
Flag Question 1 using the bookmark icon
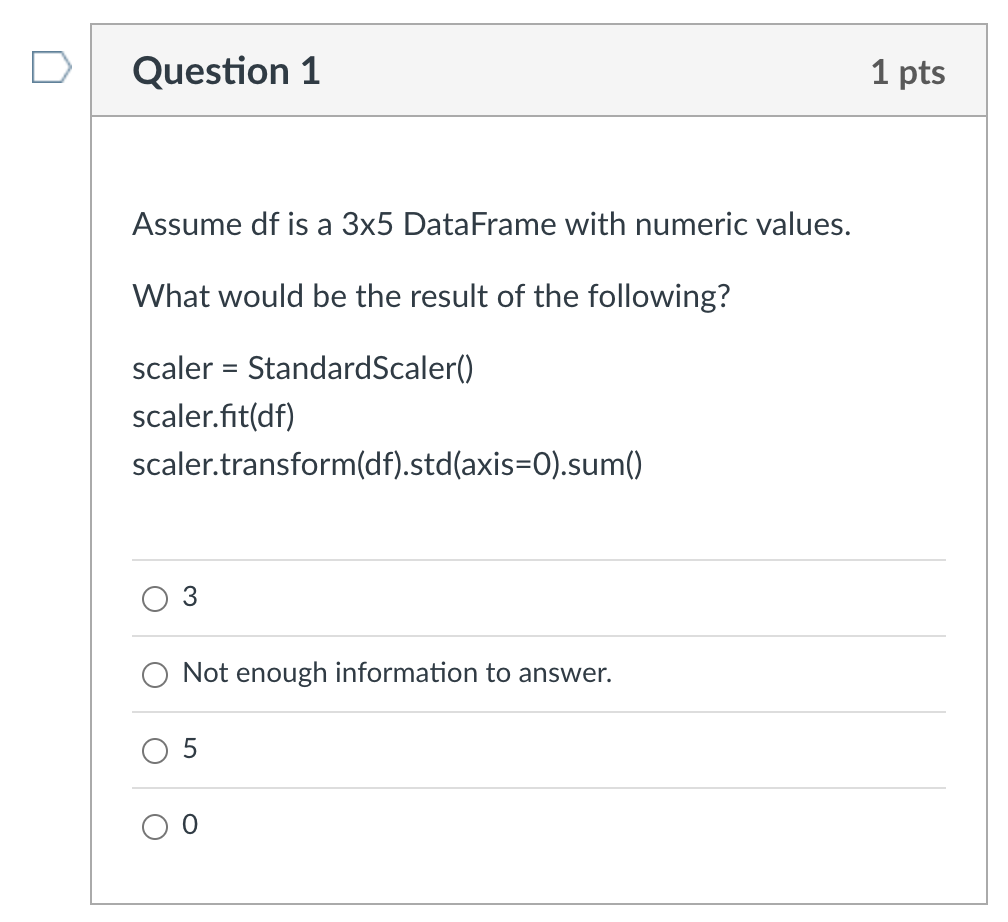(51, 68)
